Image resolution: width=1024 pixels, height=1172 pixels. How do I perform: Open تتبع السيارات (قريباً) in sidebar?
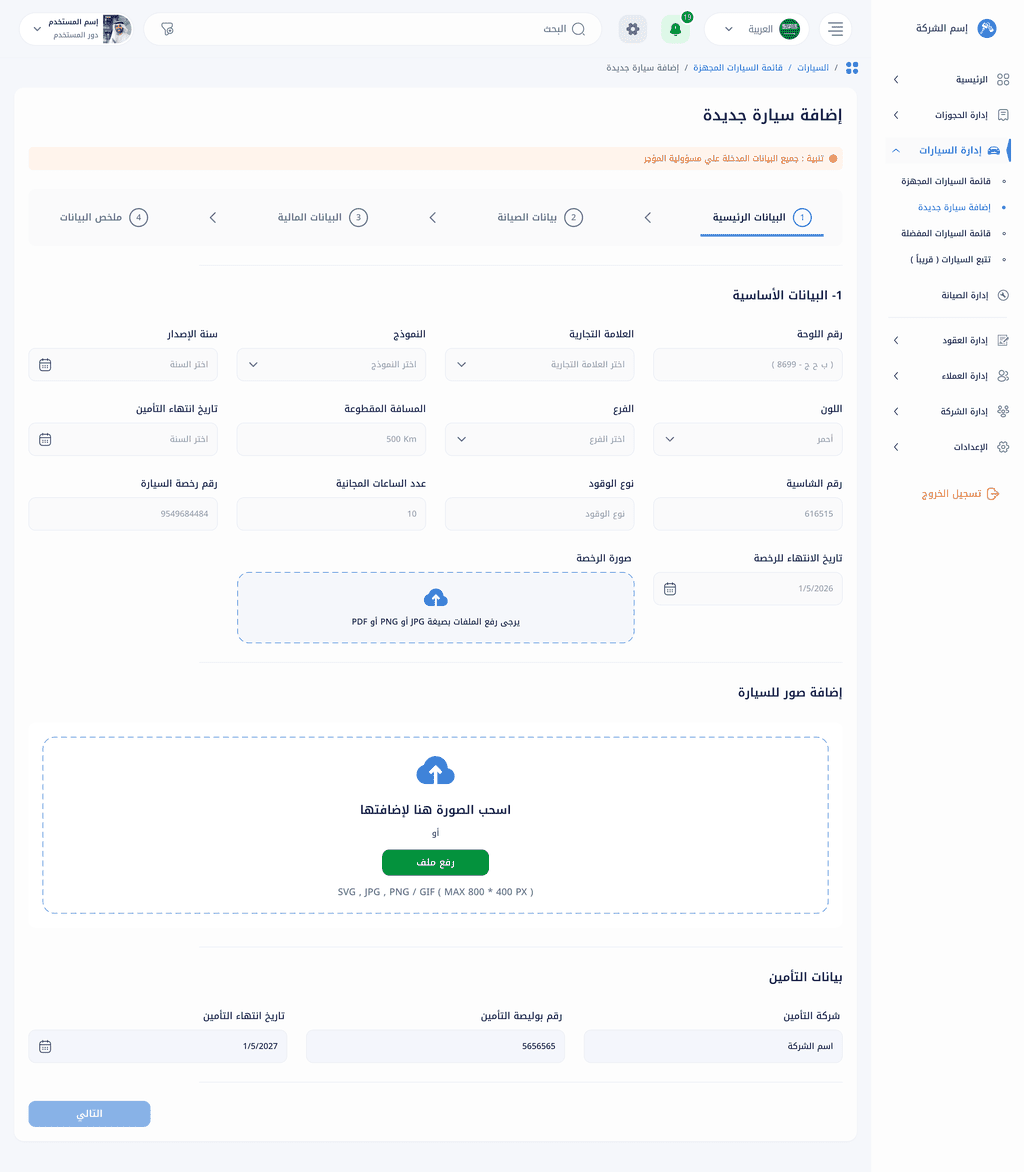coord(950,260)
